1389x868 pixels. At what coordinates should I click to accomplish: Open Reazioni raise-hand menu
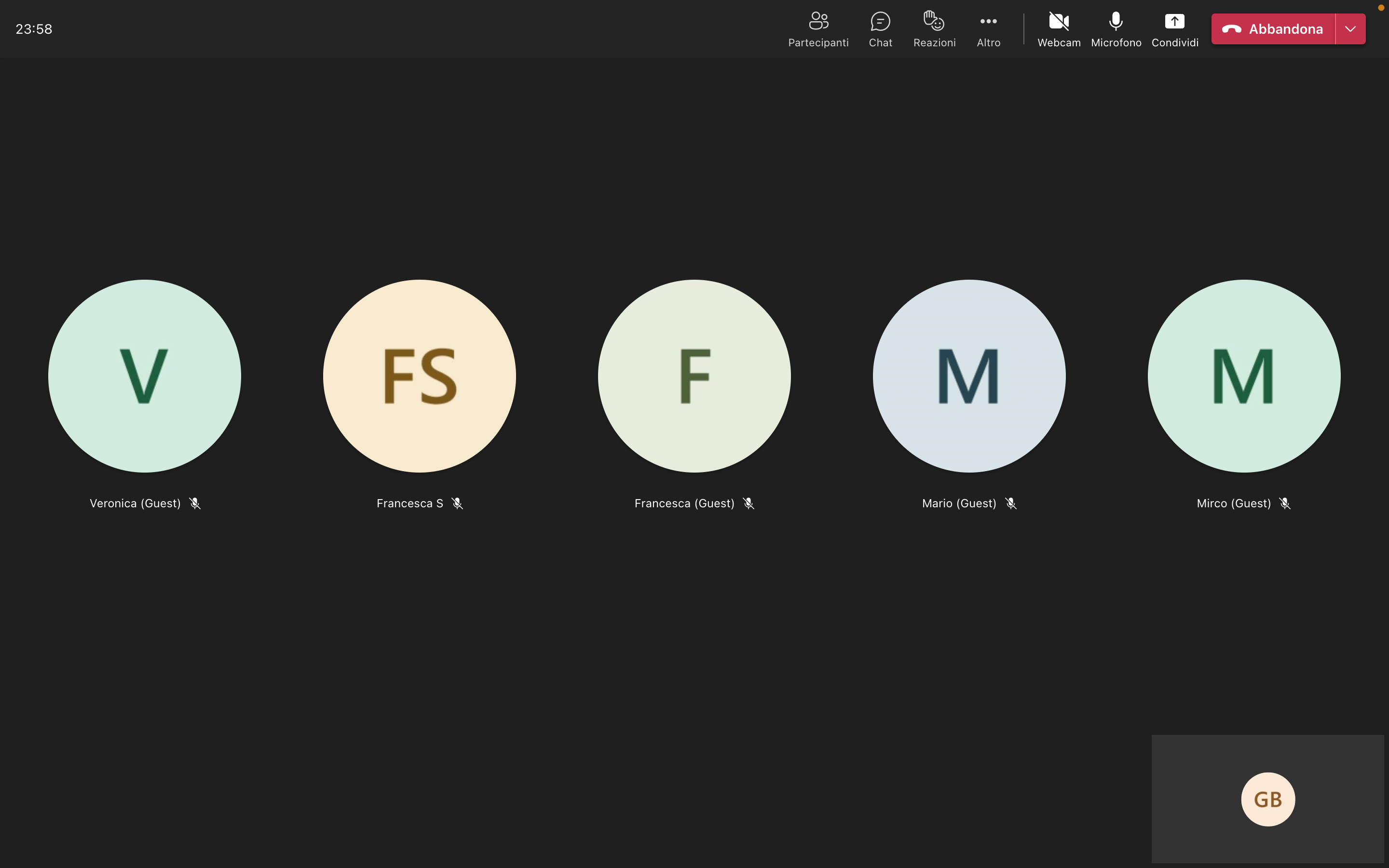click(x=934, y=29)
